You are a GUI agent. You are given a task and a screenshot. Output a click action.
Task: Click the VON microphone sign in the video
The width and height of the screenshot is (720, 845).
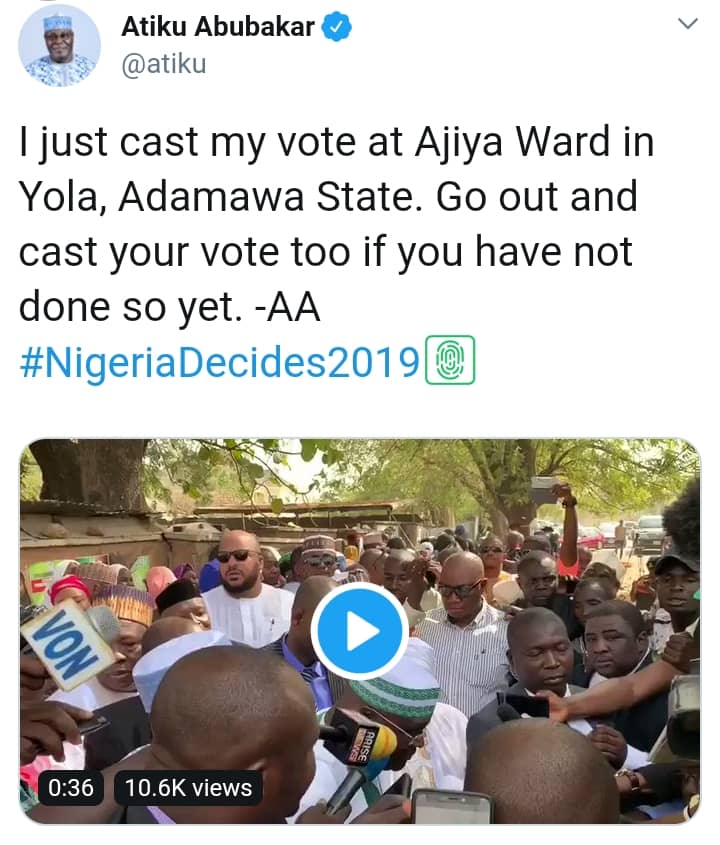[x=67, y=640]
